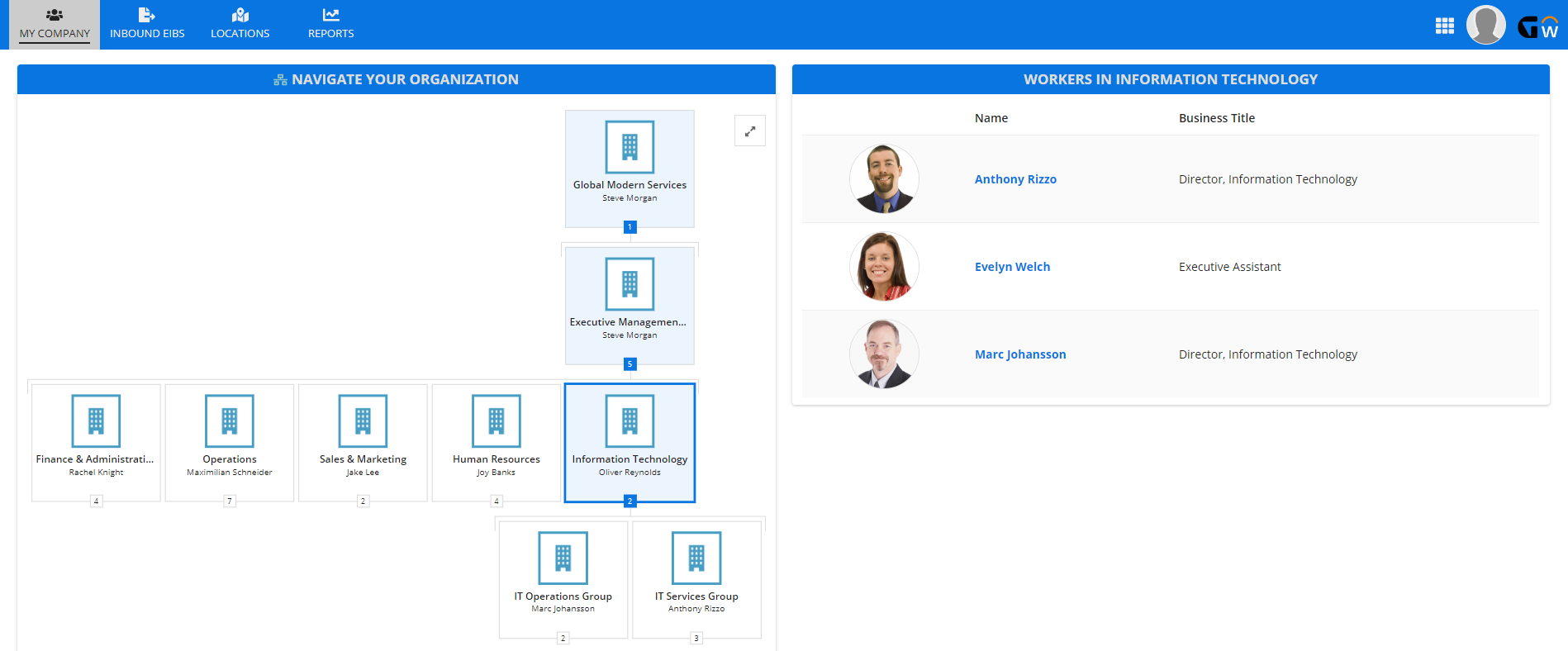The image size is (1568, 651).
Task: Click the Operations organization building icon
Action: click(230, 421)
